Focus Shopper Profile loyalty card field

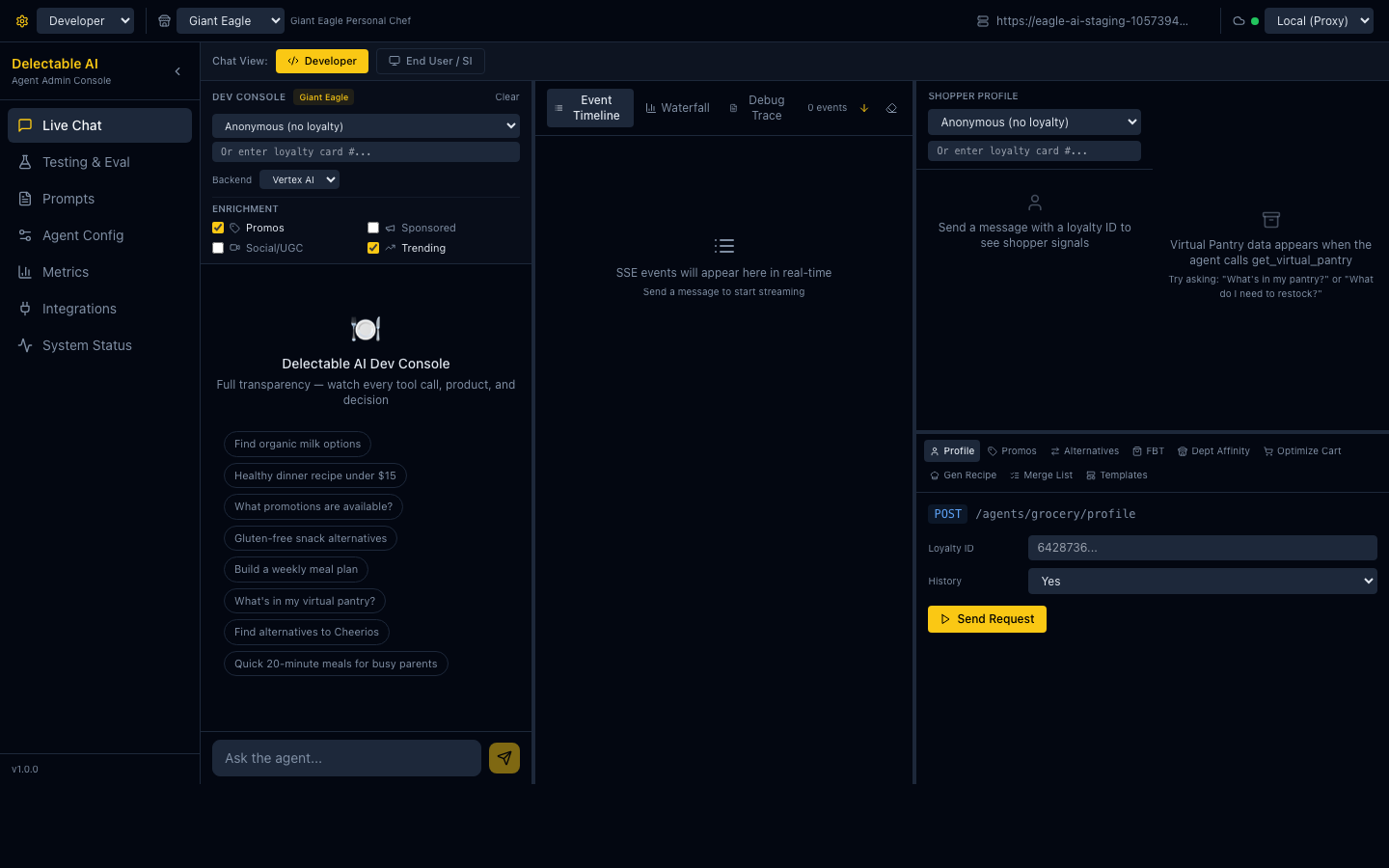pyautogui.click(x=1034, y=151)
